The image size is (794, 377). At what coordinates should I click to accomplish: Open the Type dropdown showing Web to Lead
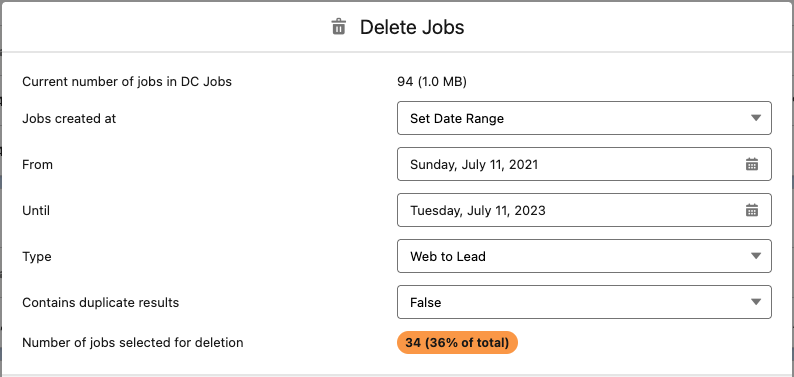tap(584, 256)
